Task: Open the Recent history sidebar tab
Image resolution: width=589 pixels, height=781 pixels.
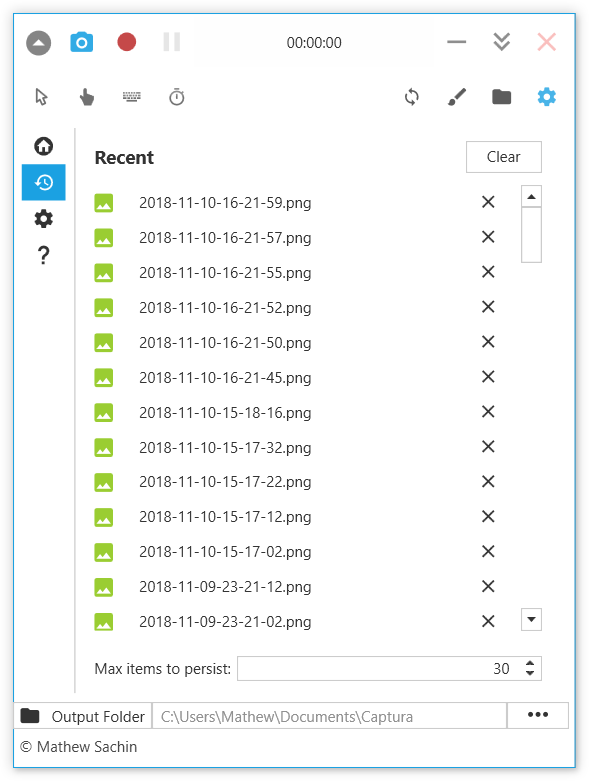Action: (x=43, y=182)
